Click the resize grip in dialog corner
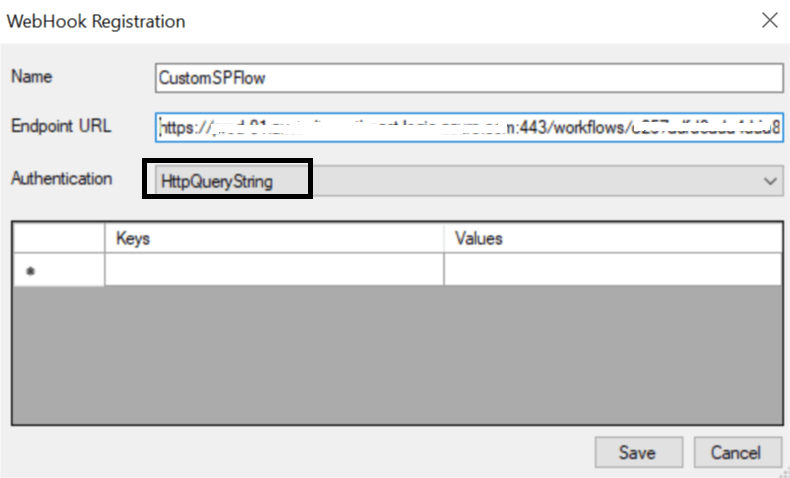The width and height of the screenshot is (790, 478). click(783, 471)
